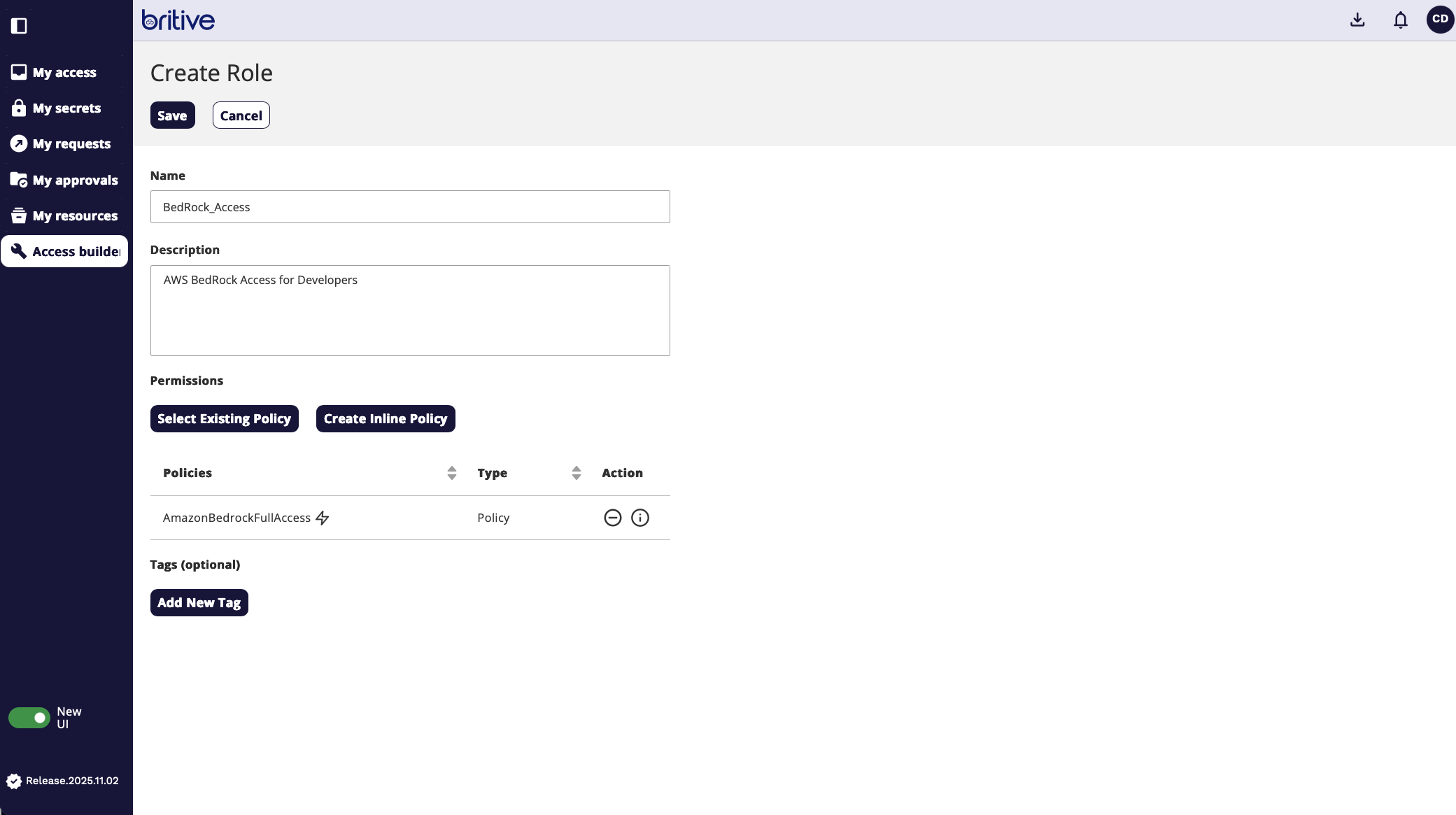View AmazonBedrockFullAccess policy info icon
Image resolution: width=1456 pixels, height=815 pixels.
[x=639, y=518]
